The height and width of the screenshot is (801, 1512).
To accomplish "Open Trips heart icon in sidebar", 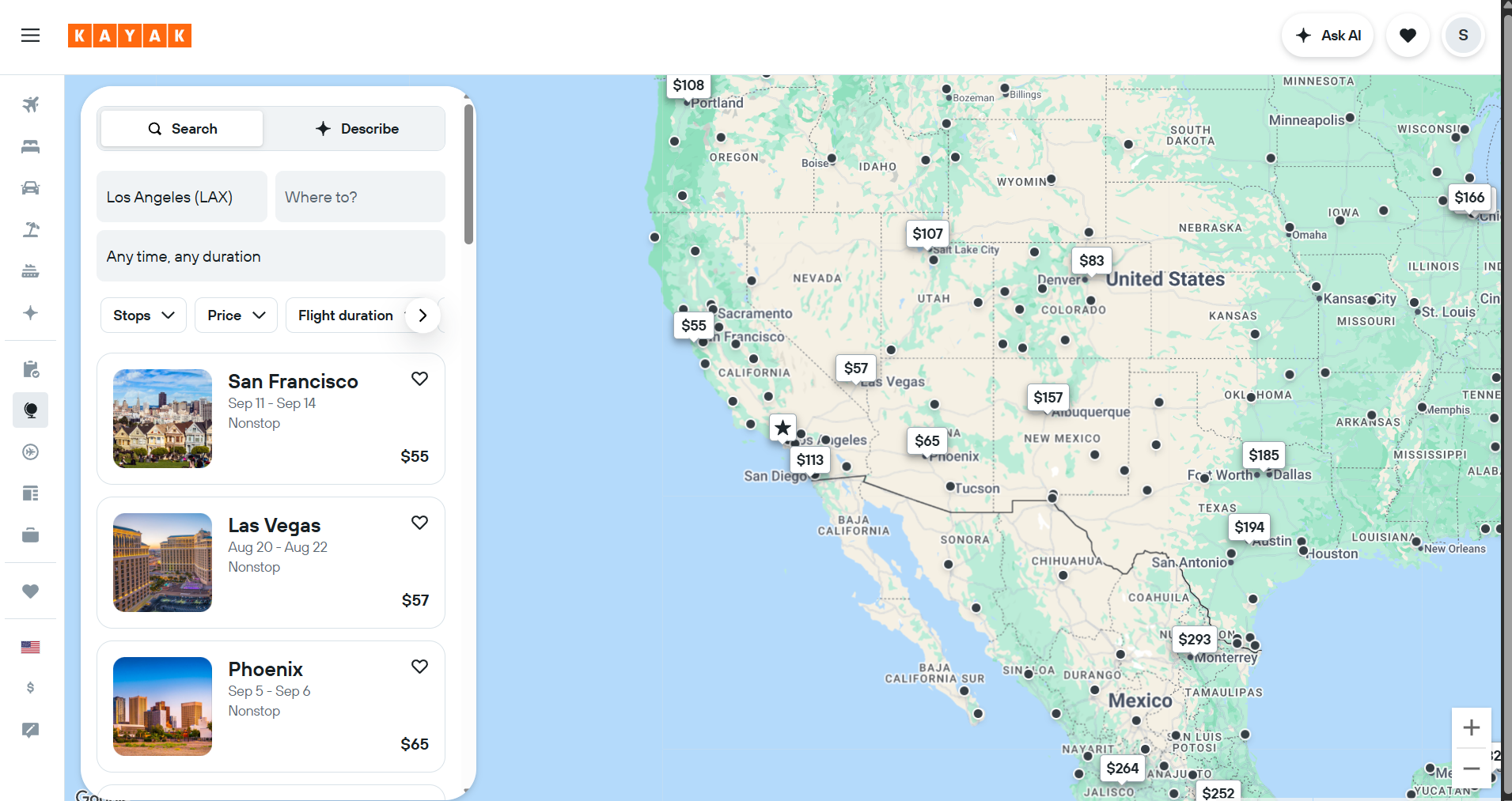I will 30,591.
